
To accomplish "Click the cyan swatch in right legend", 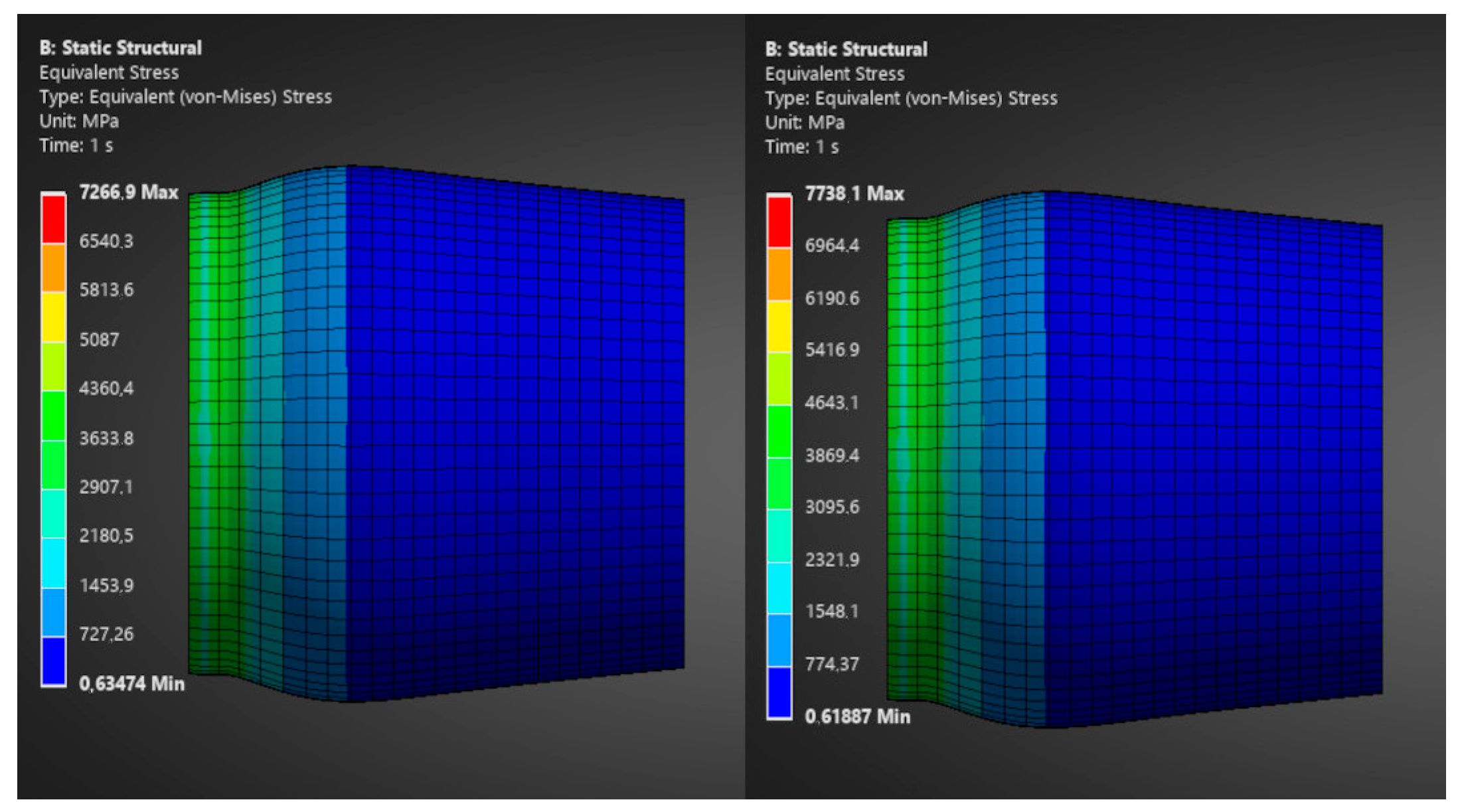I will pyautogui.click(x=779, y=588).
